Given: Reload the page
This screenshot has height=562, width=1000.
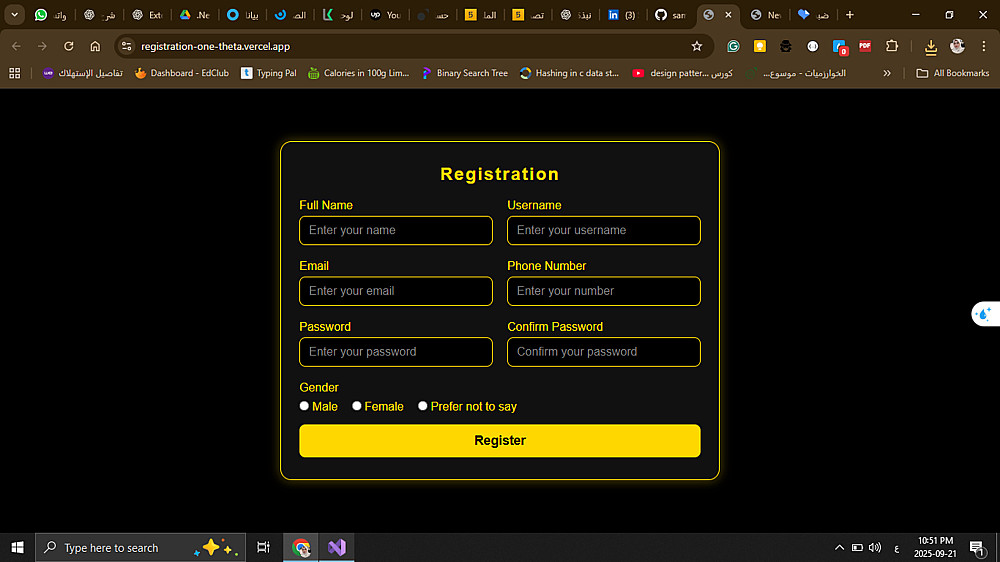Looking at the screenshot, I should pos(69,46).
